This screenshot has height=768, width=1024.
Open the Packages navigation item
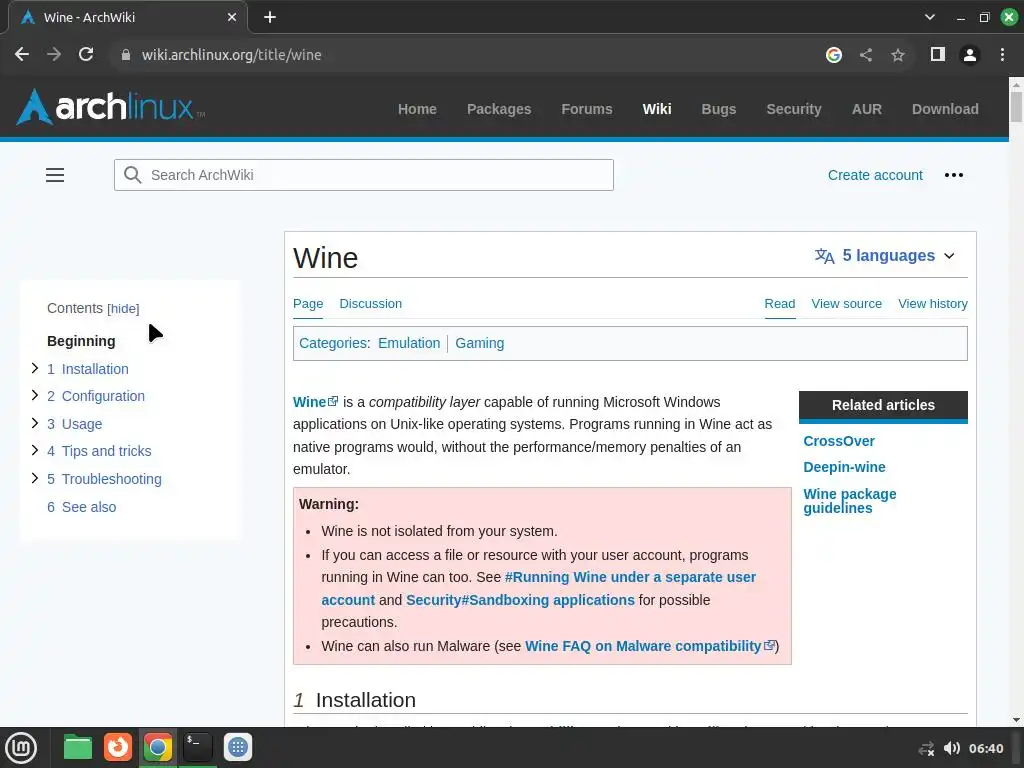pyautogui.click(x=499, y=109)
